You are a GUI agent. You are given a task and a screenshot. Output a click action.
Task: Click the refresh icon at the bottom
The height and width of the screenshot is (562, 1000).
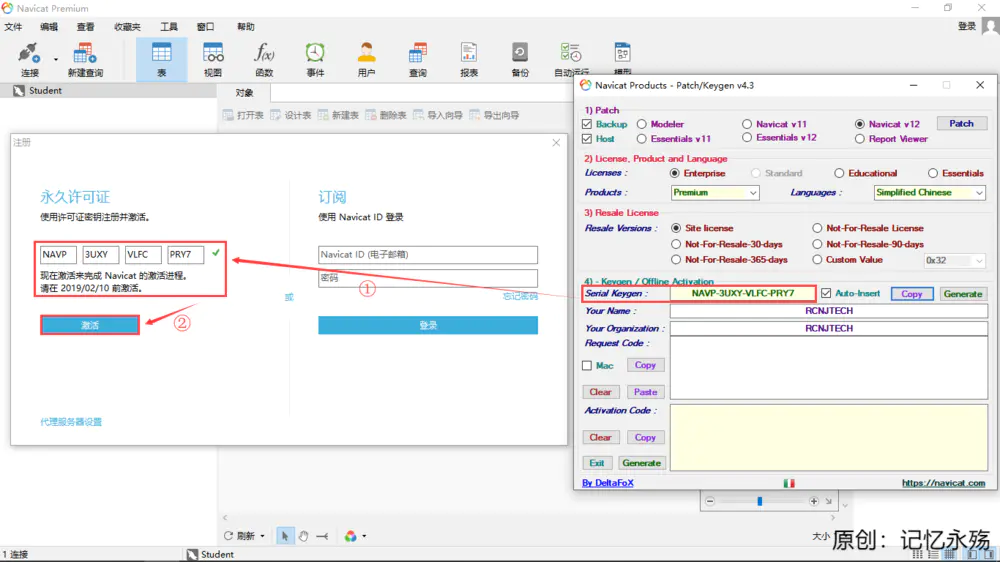tap(228, 536)
